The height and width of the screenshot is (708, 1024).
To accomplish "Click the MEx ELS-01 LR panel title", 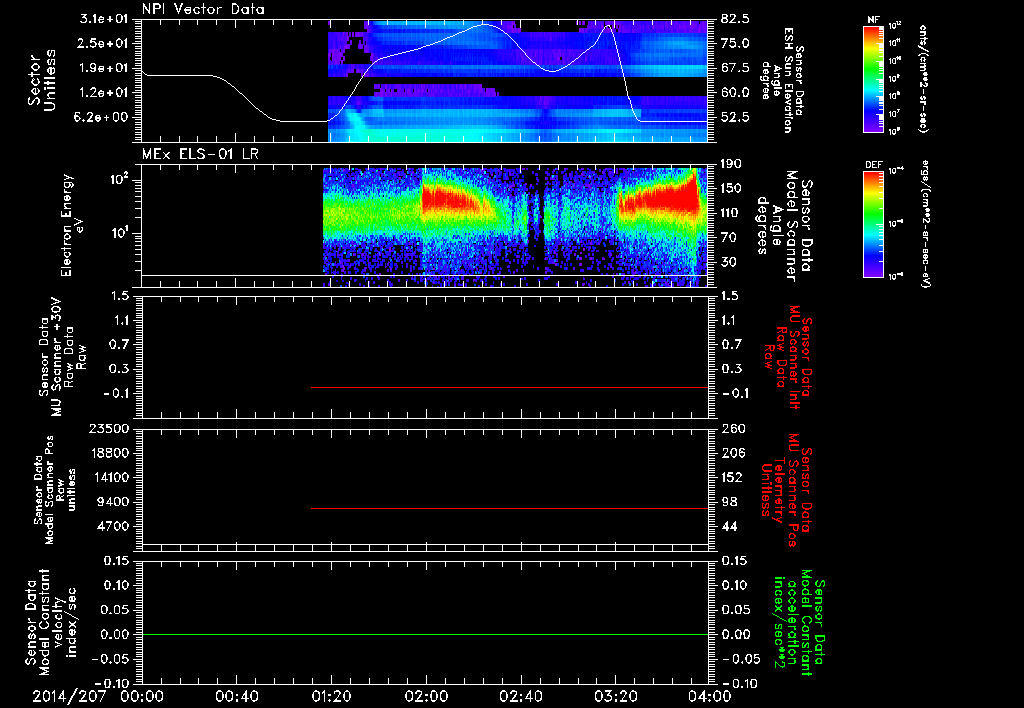I will click(200, 155).
